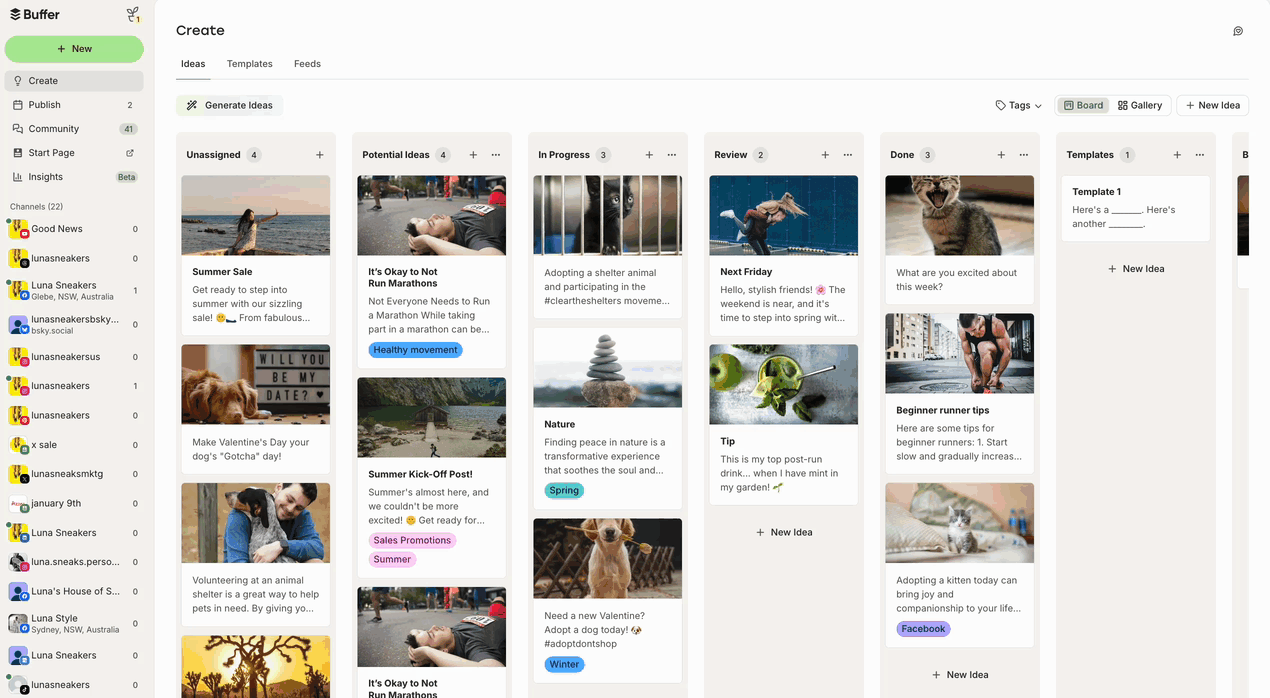Click the pink Sales Promotions tag
The image size is (1270, 698).
pos(412,540)
